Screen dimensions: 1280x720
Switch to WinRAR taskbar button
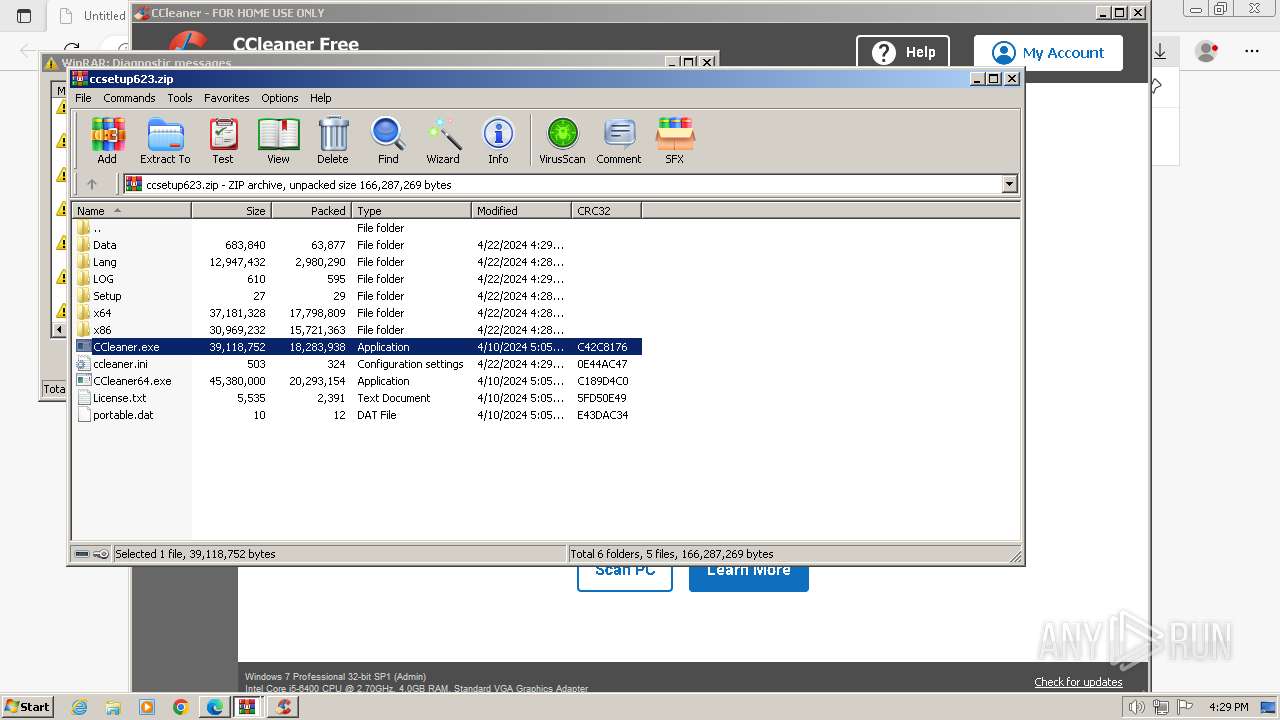pyautogui.click(x=247, y=707)
